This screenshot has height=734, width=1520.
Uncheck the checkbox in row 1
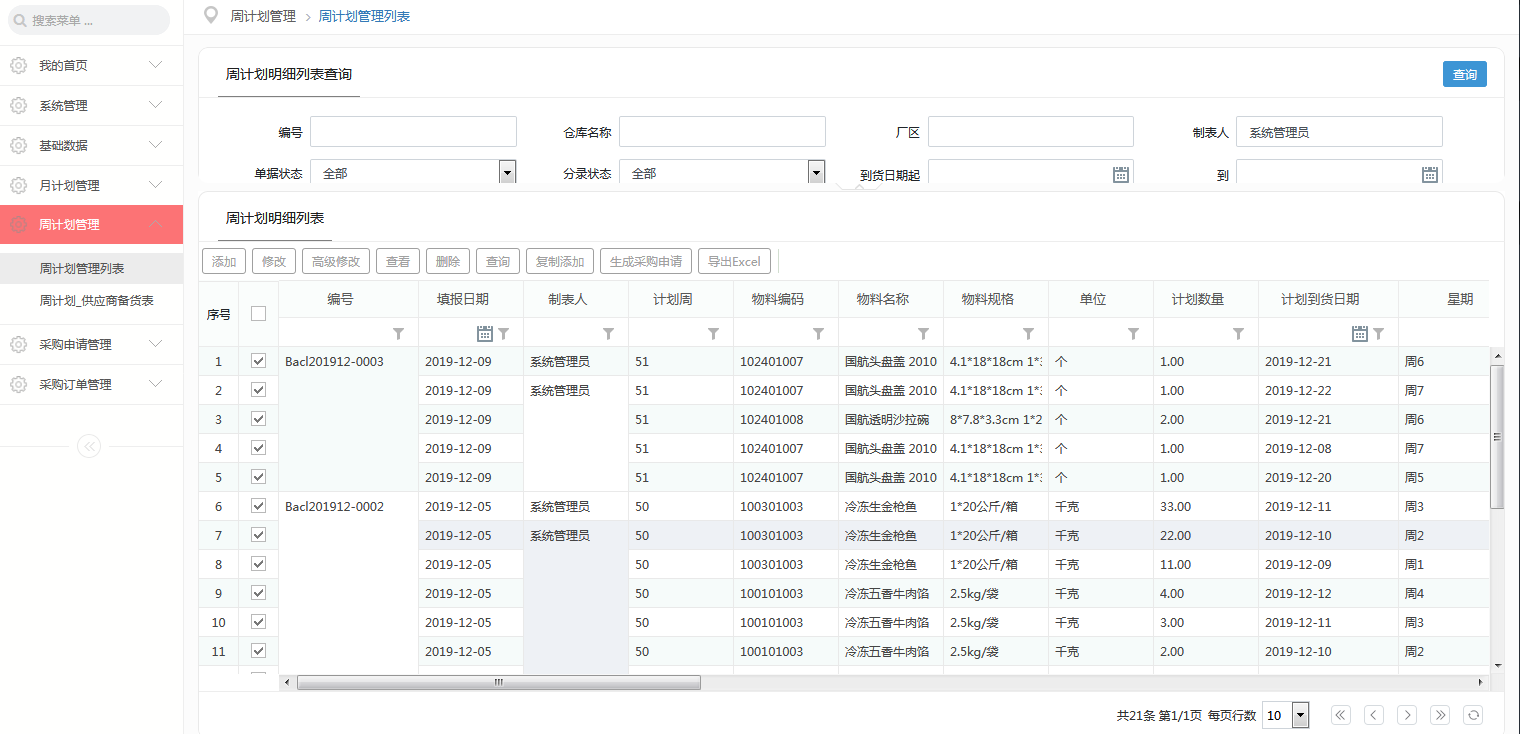[x=258, y=361]
